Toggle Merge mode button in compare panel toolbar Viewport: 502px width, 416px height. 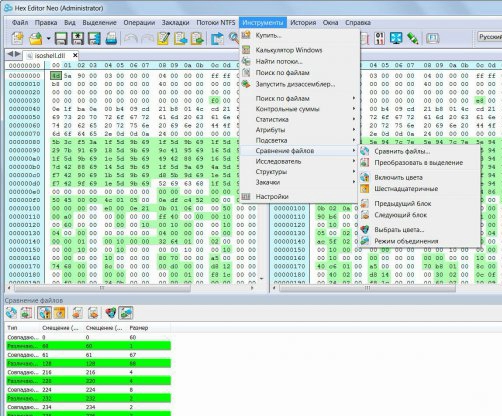(x=126, y=313)
